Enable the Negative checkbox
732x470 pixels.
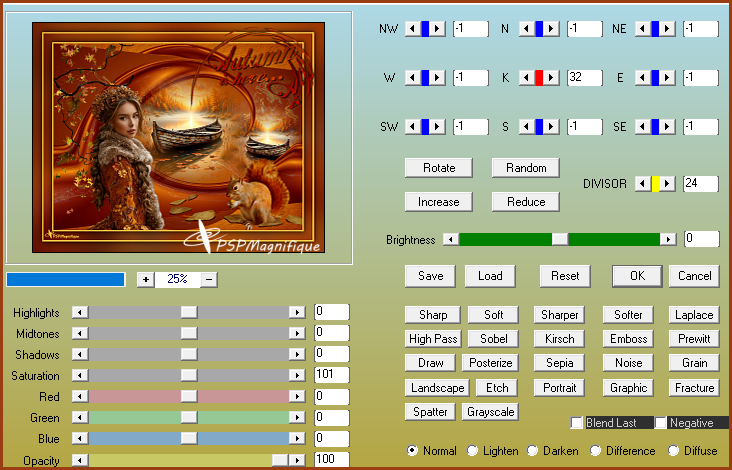pyautogui.click(x=660, y=422)
